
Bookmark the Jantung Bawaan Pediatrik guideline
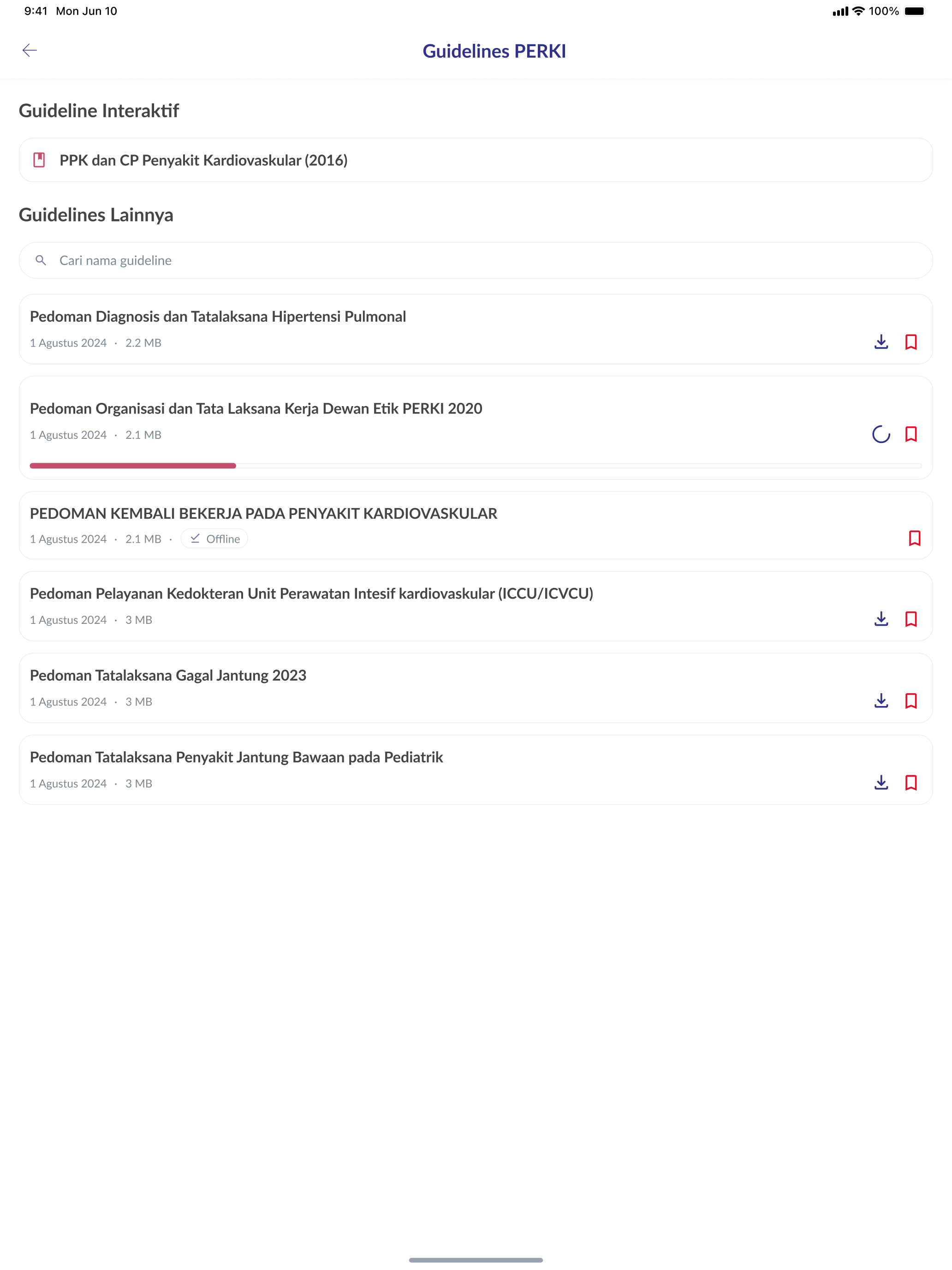[x=910, y=783]
